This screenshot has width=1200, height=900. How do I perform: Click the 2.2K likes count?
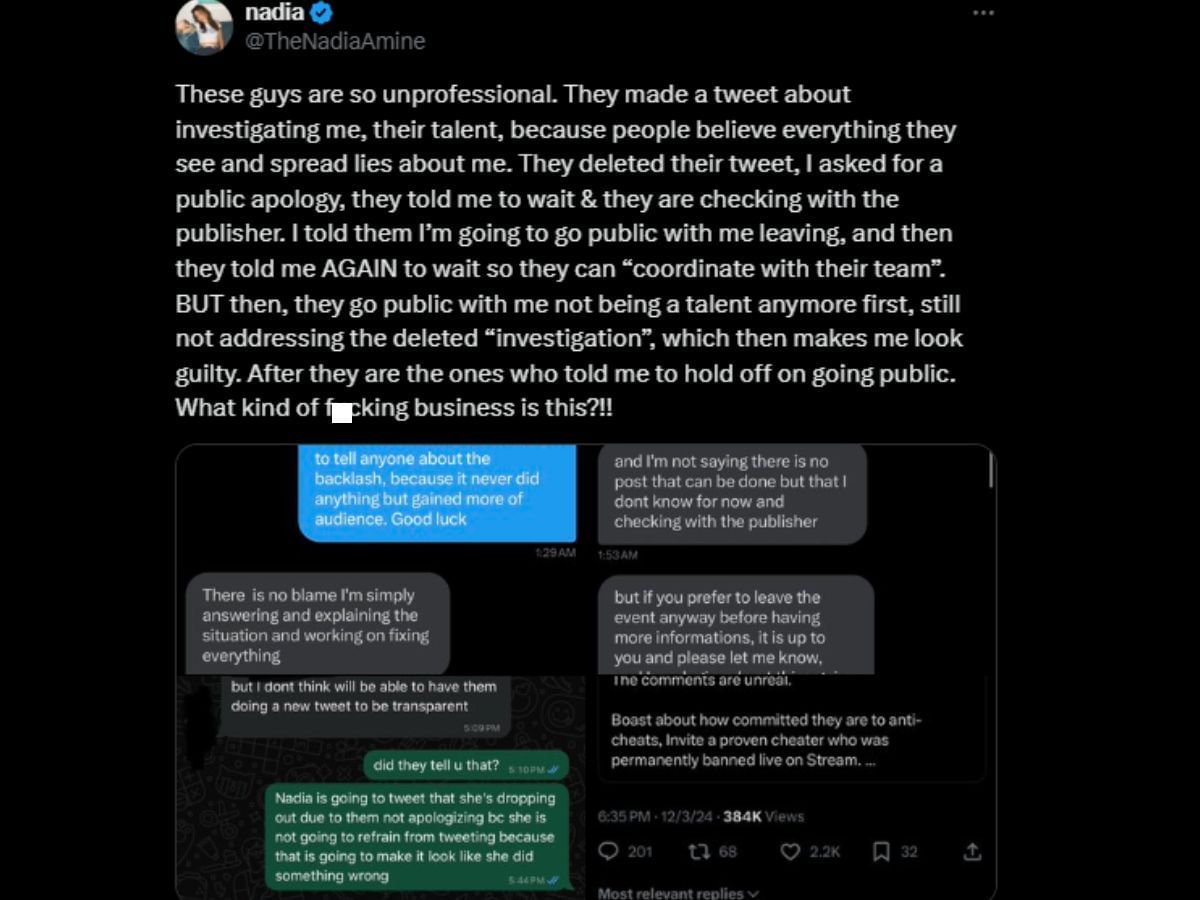(823, 851)
